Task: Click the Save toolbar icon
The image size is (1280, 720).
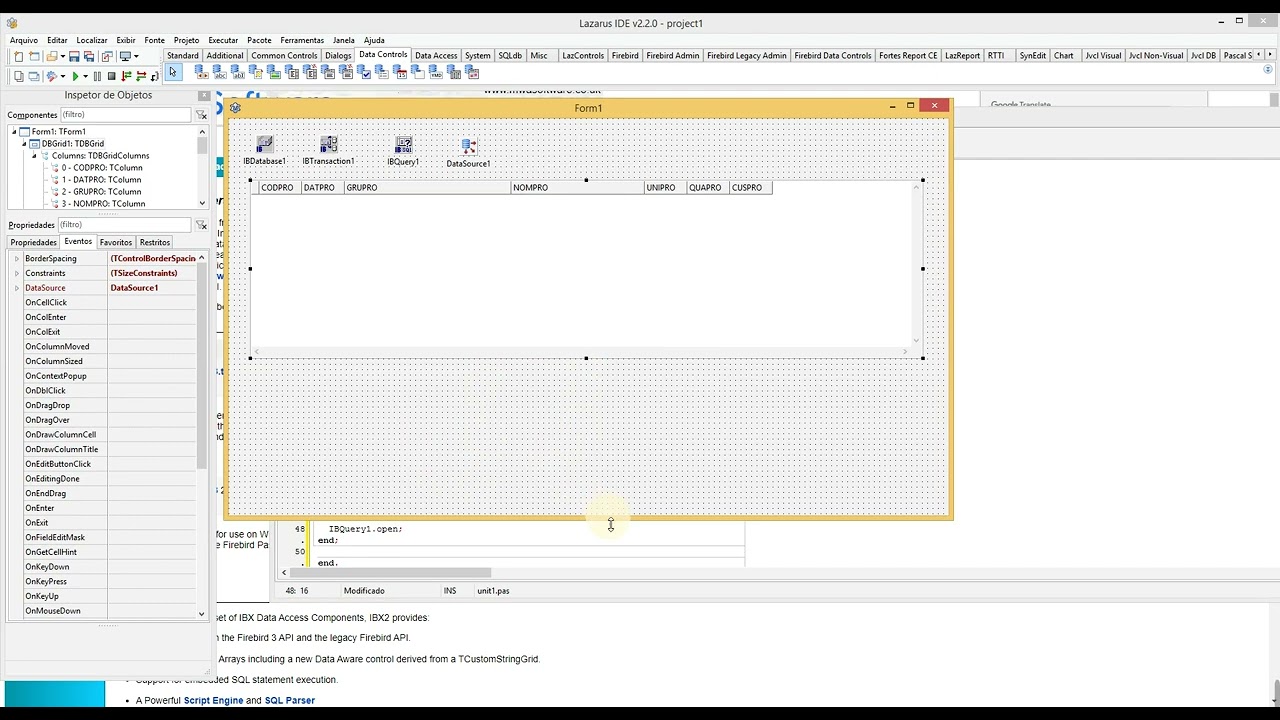Action: point(74,56)
